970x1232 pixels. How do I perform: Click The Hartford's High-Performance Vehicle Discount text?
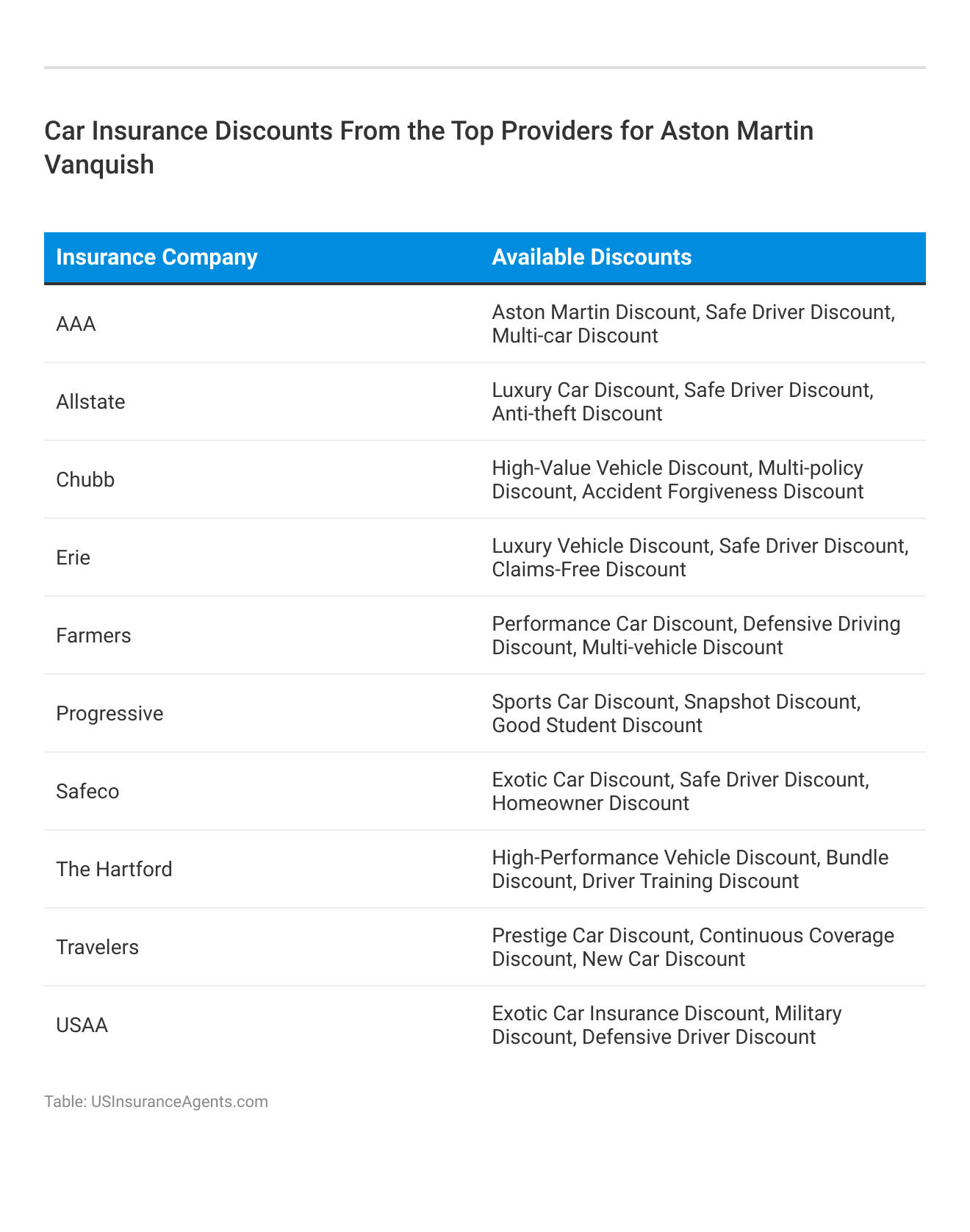click(654, 858)
